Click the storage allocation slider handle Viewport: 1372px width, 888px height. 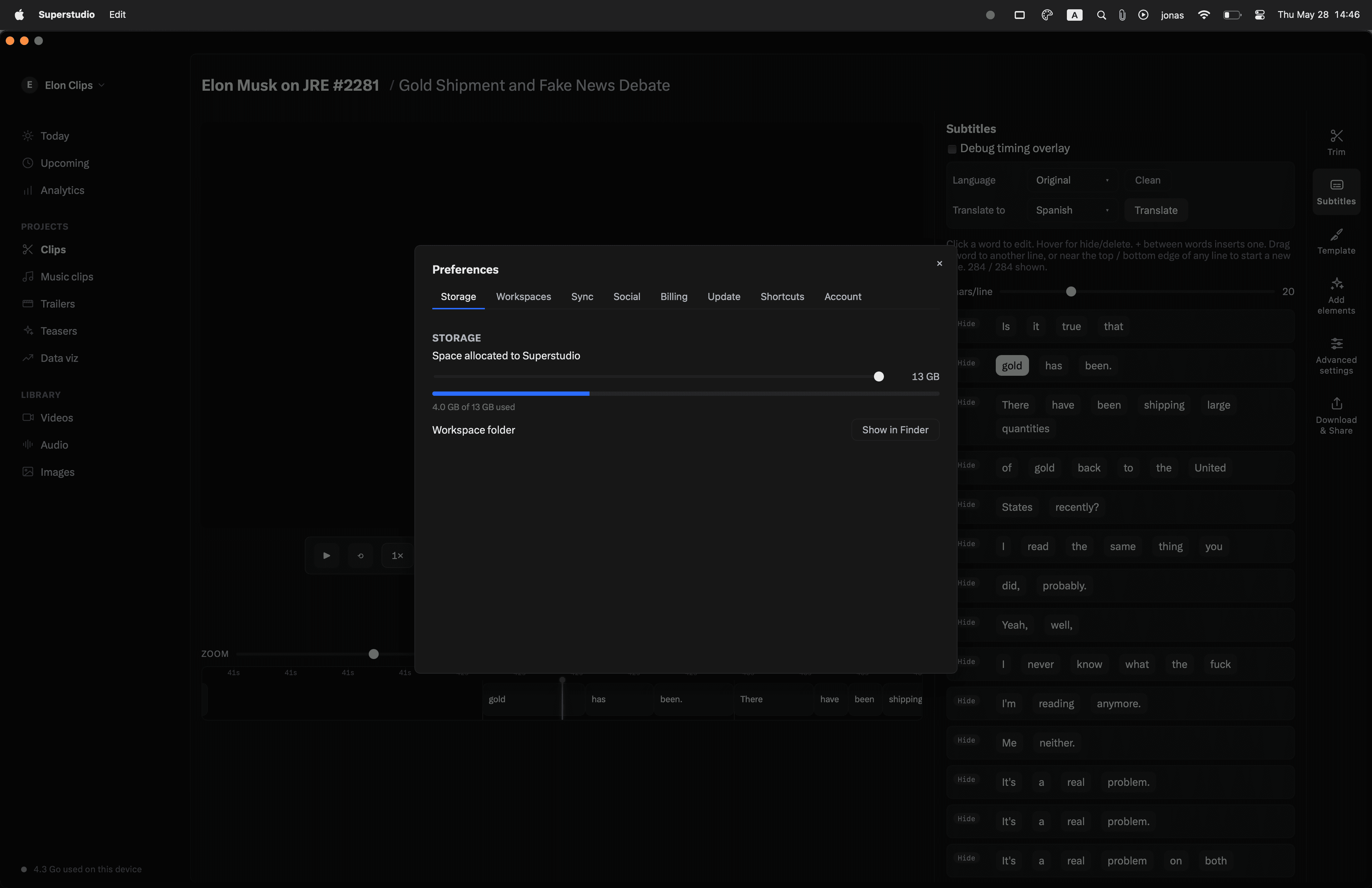click(x=878, y=377)
